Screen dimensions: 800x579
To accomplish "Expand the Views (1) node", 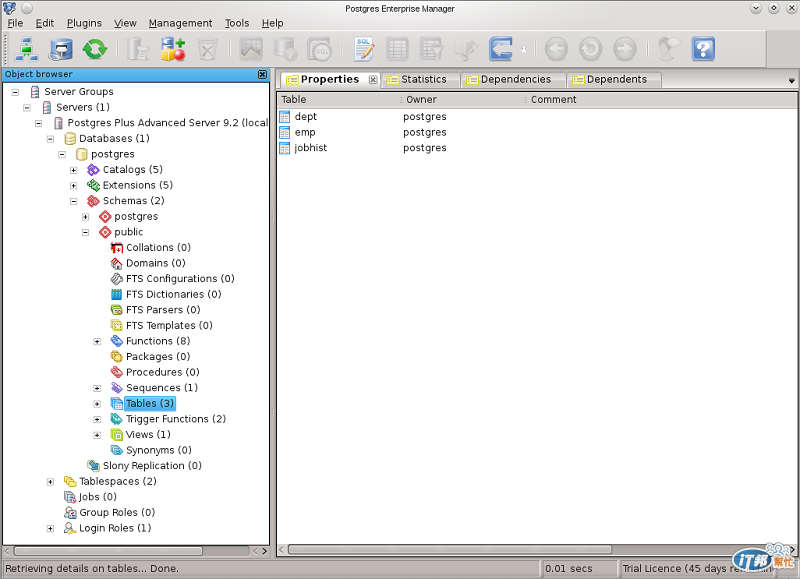I will [97, 436].
